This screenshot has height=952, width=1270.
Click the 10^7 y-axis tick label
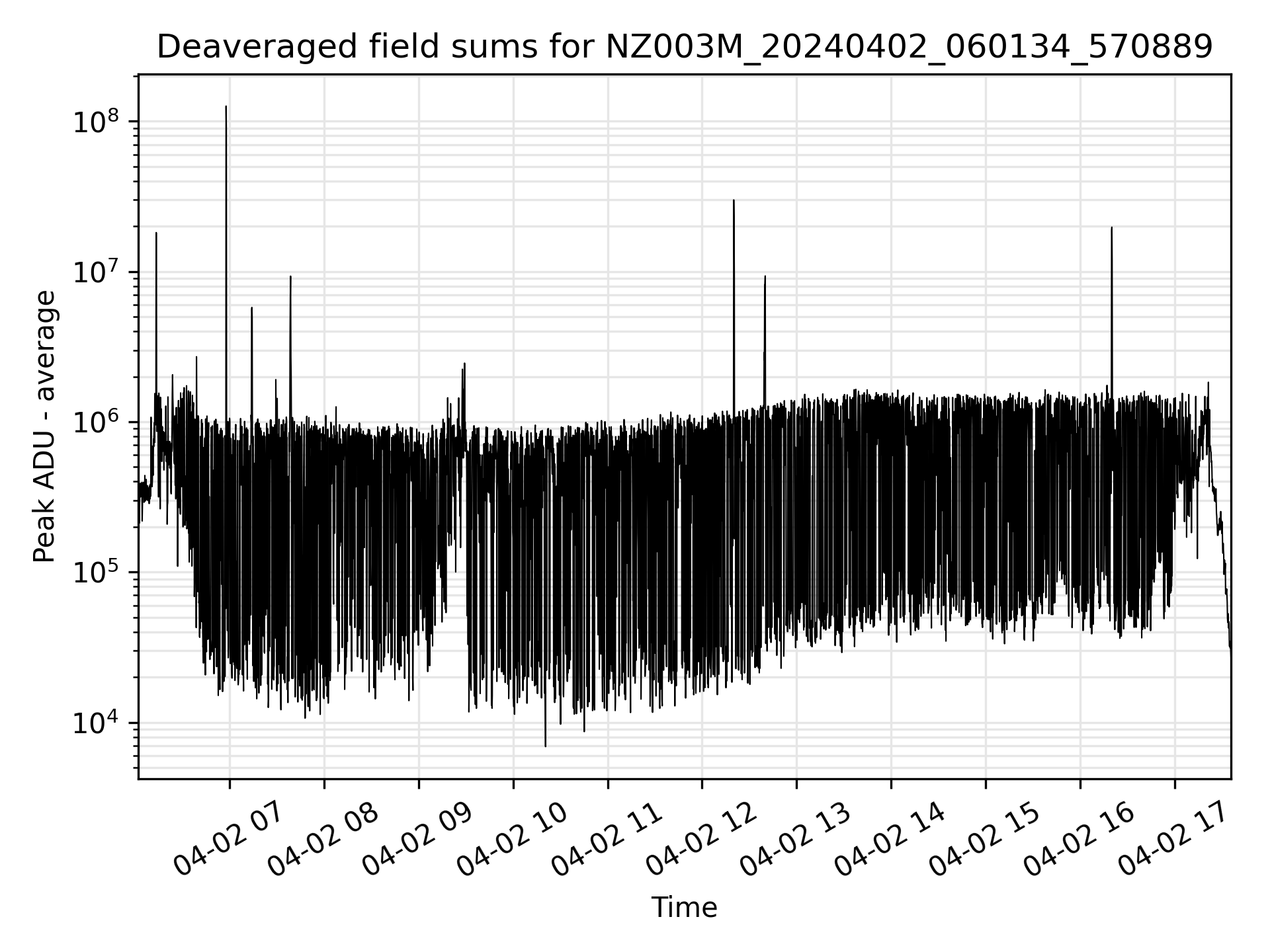point(95,271)
